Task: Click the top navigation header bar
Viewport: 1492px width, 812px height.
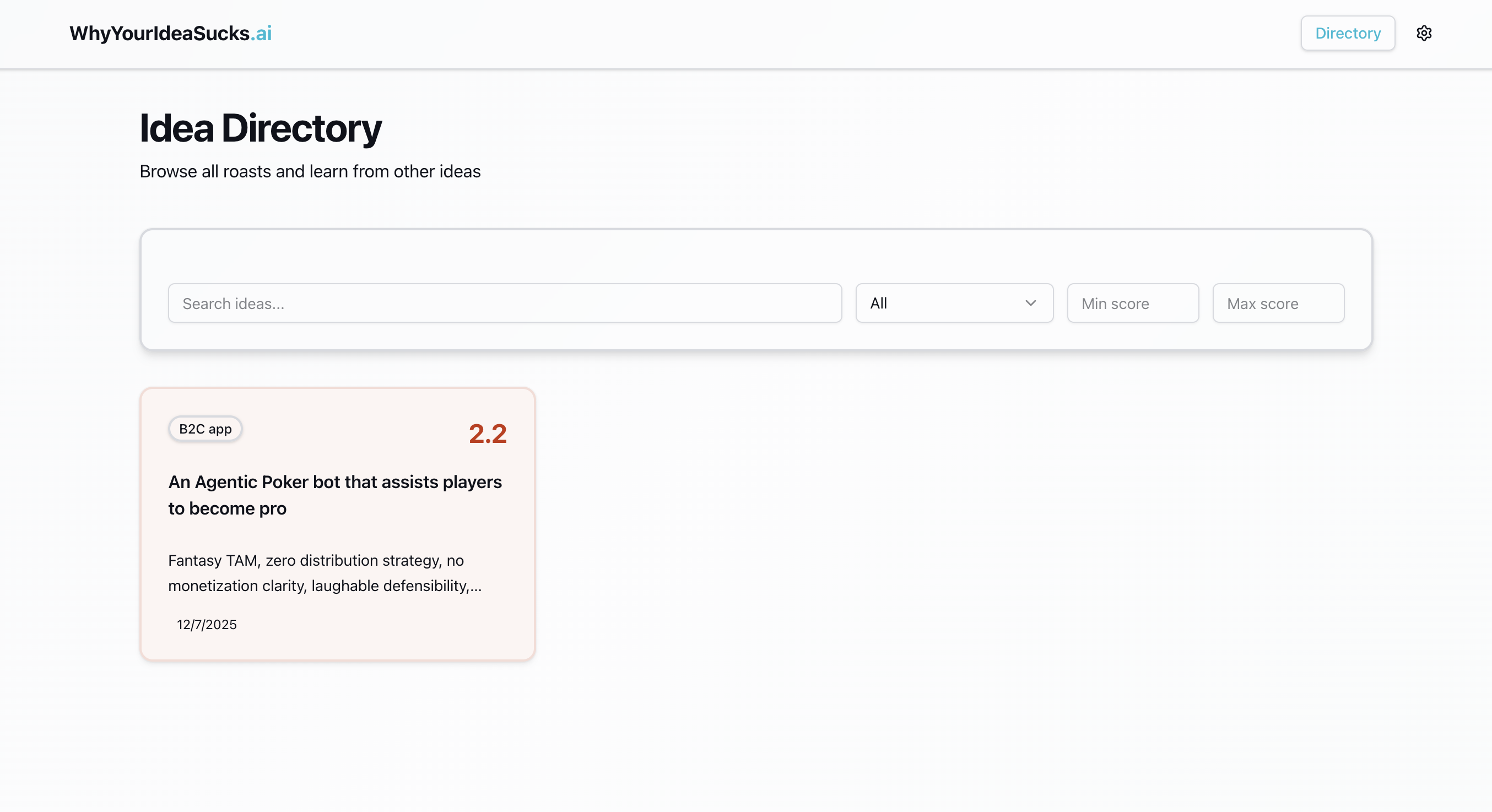Action: pos(753,33)
